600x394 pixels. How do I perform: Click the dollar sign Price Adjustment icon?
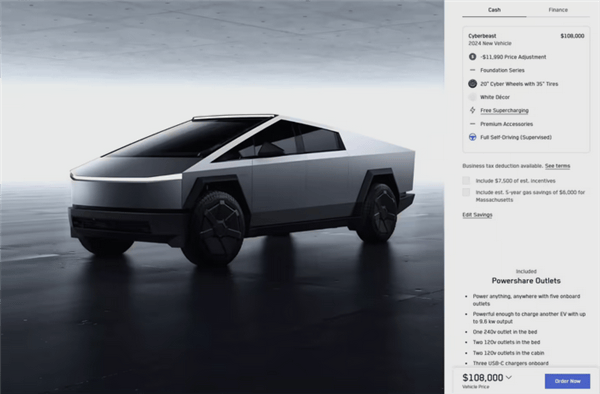point(473,57)
